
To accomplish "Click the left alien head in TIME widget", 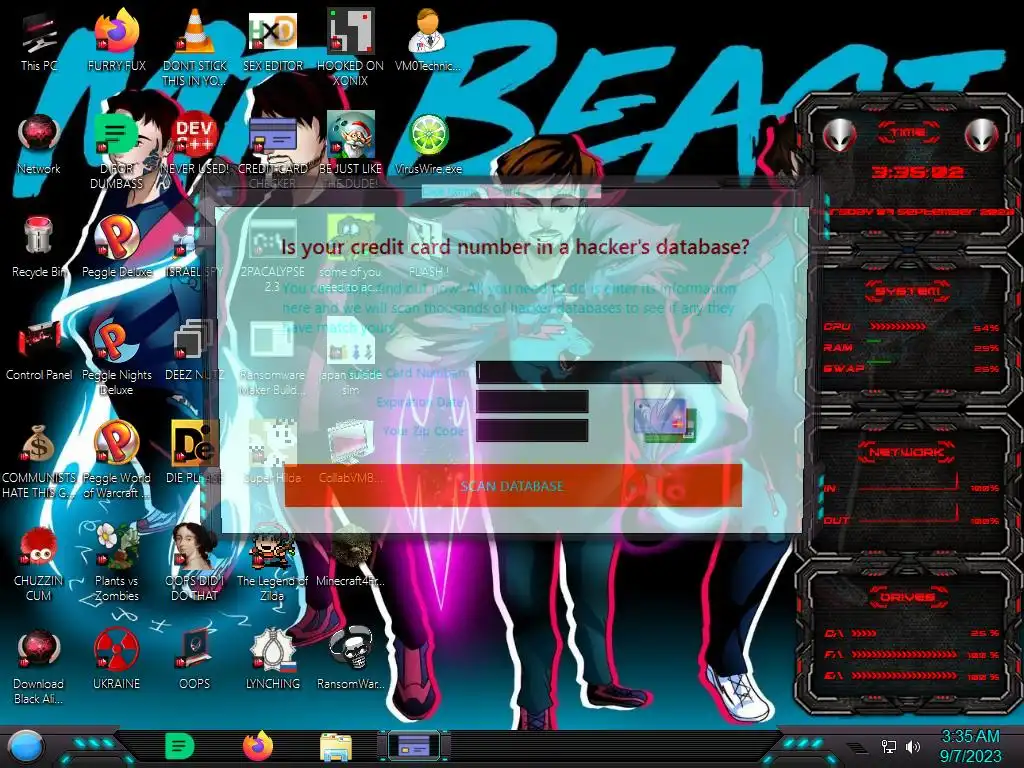I will coord(839,135).
